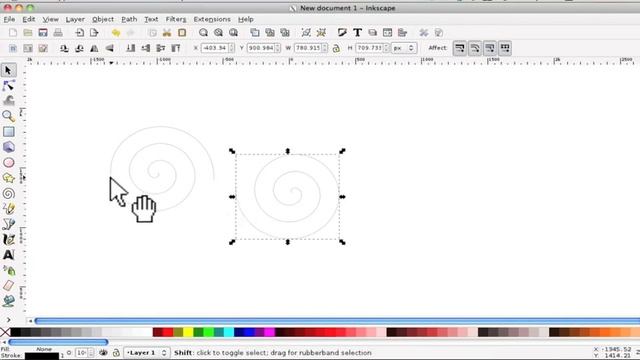Open the Extensions menu
The height and width of the screenshot is (360, 640).
[212, 19]
